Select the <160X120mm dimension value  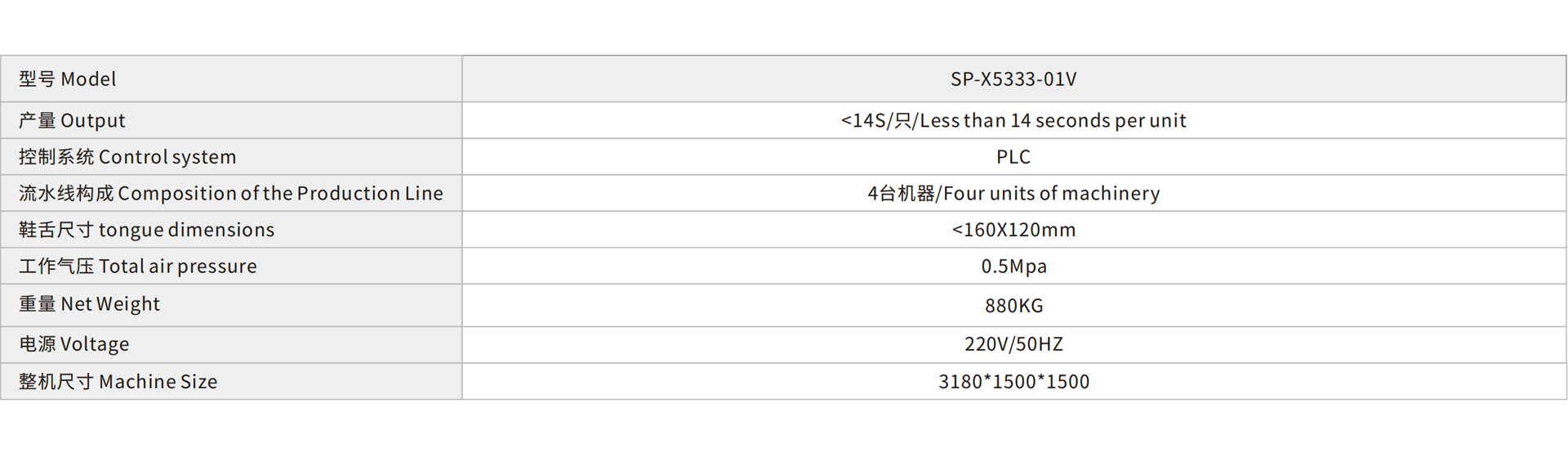pyautogui.click(x=1013, y=230)
